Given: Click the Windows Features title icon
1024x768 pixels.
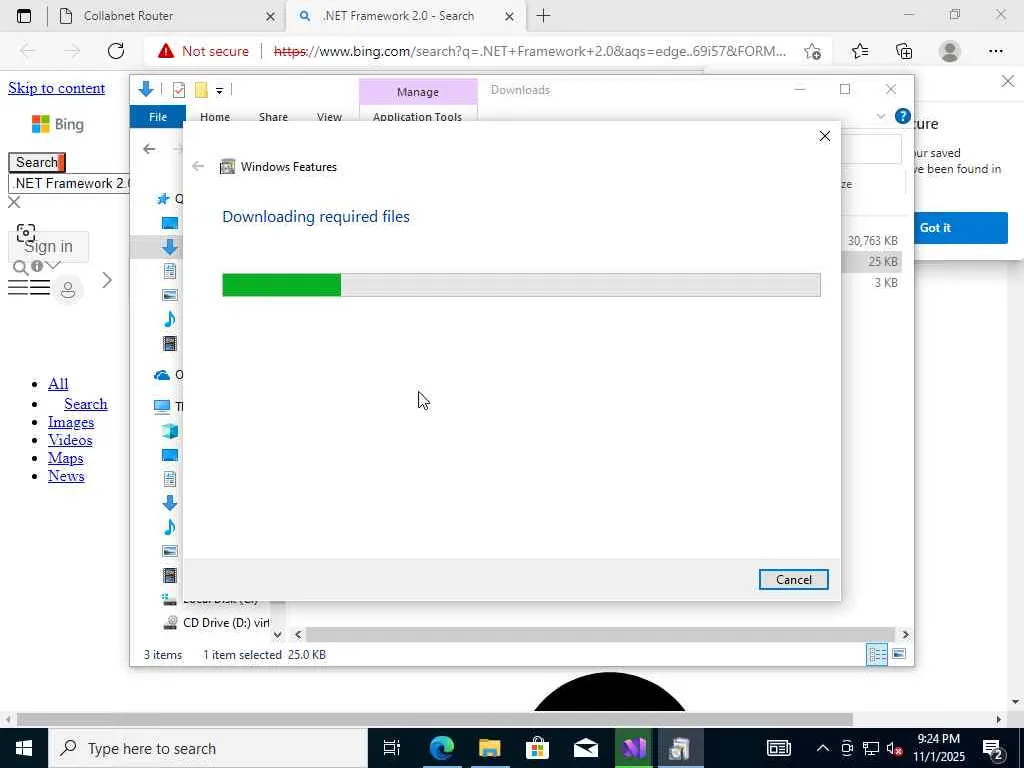Looking at the screenshot, I should tap(227, 167).
